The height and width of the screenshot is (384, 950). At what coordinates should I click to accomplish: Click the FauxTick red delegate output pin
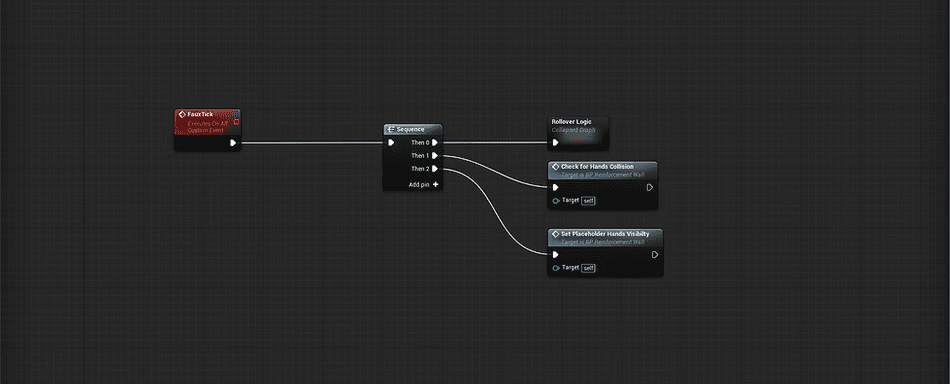pyautogui.click(x=236, y=122)
